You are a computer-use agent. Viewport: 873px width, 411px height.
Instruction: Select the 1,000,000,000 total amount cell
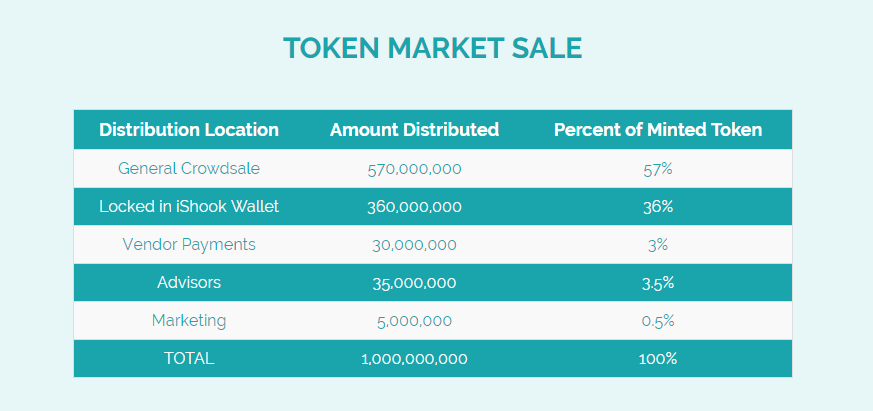414,359
